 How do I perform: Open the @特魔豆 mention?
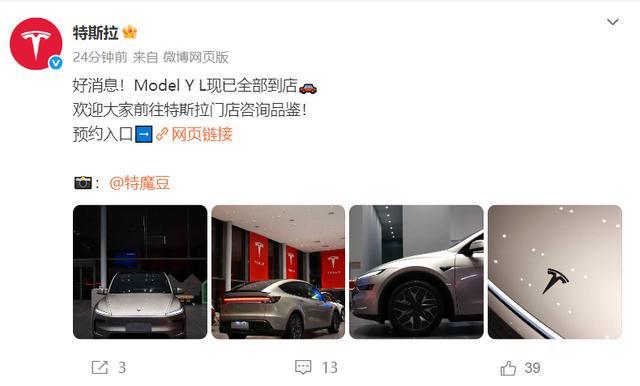[139, 183]
